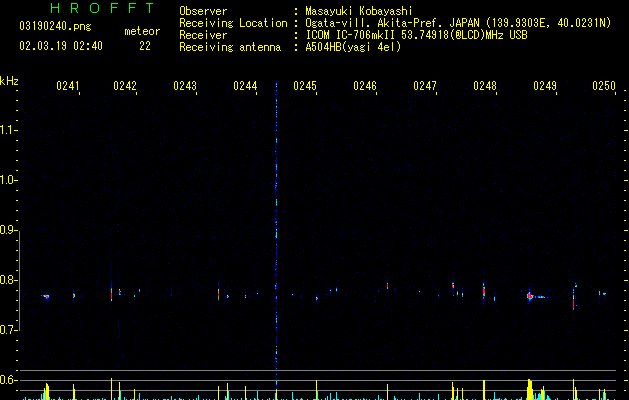The image size is (629, 400).
Task: Select the file name 03190240.png
Action: coord(55,26)
